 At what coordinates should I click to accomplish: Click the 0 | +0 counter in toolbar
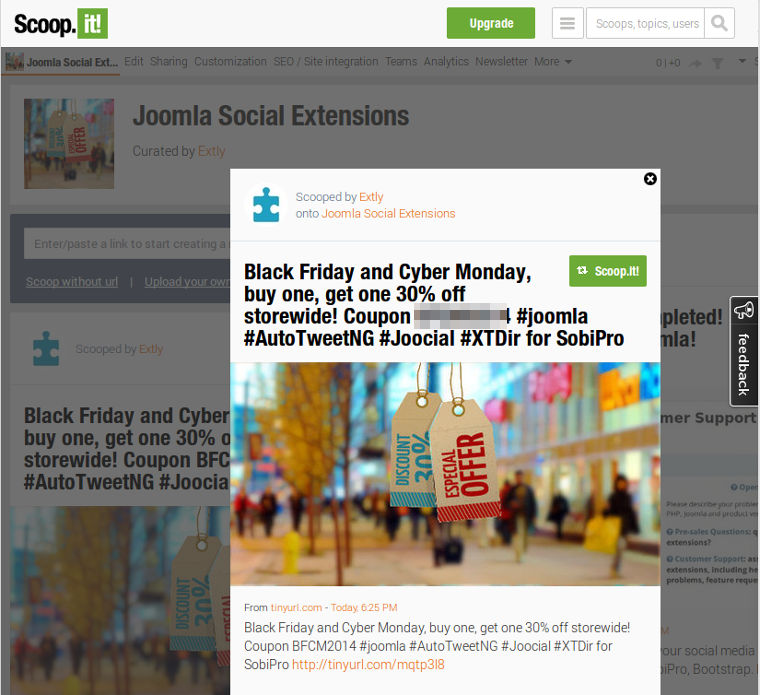pos(668,63)
